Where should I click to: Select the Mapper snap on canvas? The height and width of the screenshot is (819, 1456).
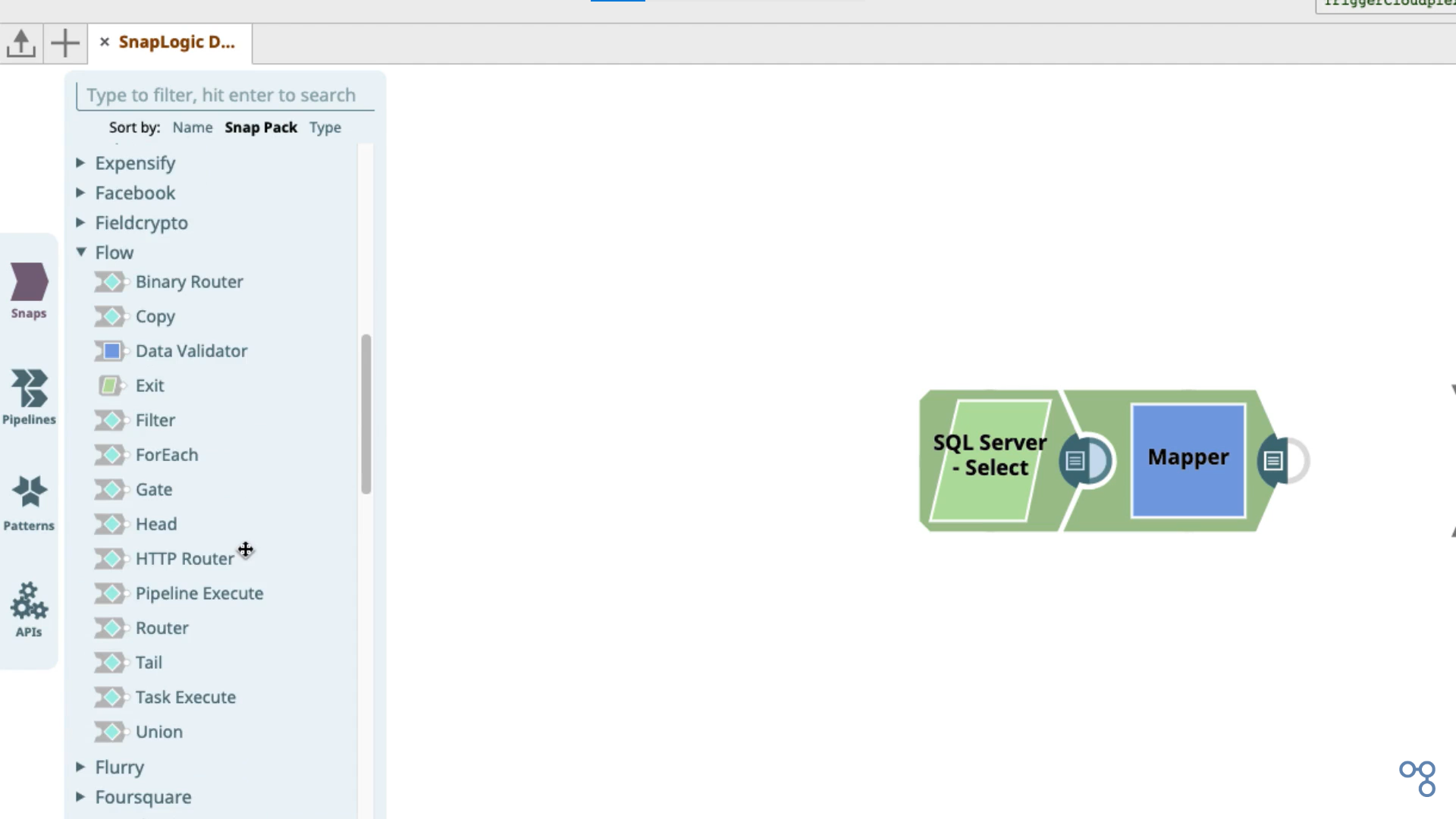1188,460
